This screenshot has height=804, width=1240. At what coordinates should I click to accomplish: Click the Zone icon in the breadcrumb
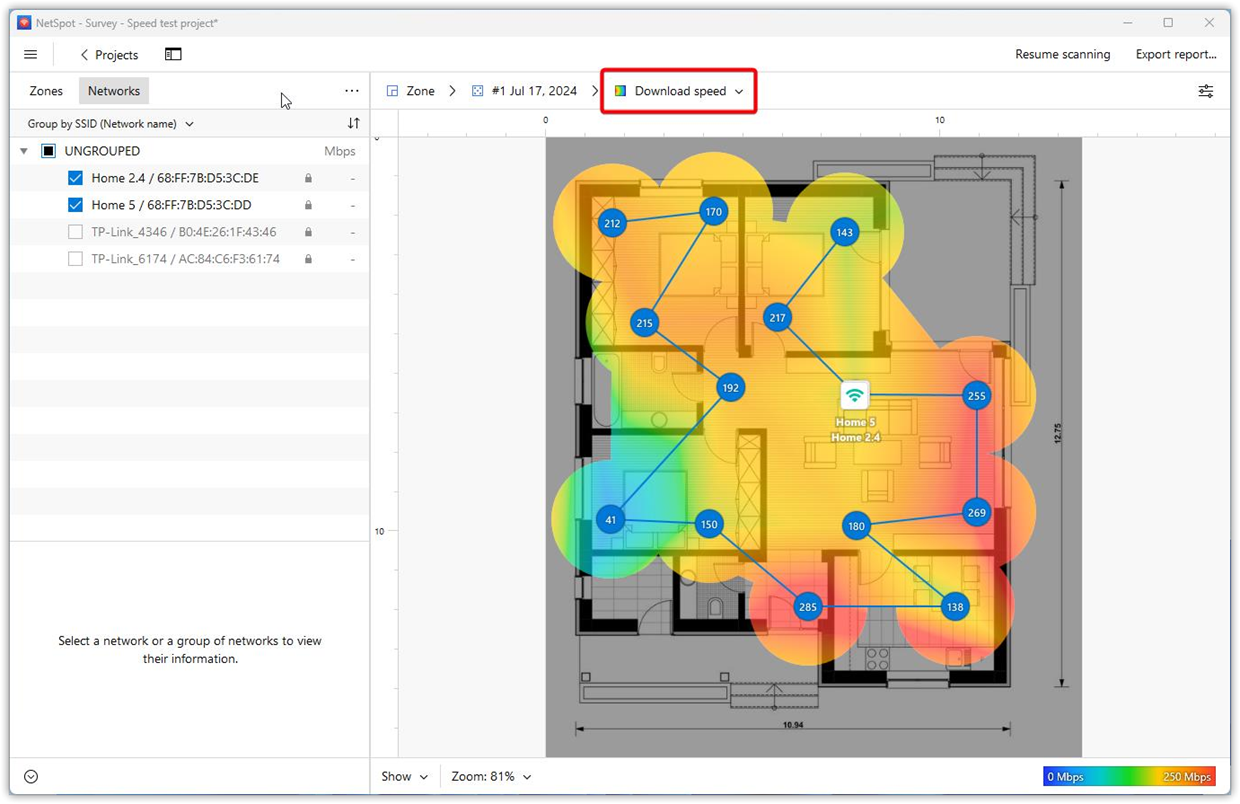click(x=390, y=90)
